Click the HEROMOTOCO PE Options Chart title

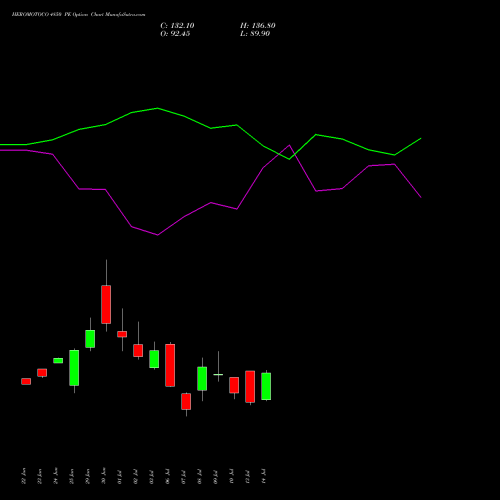[78, 15]
